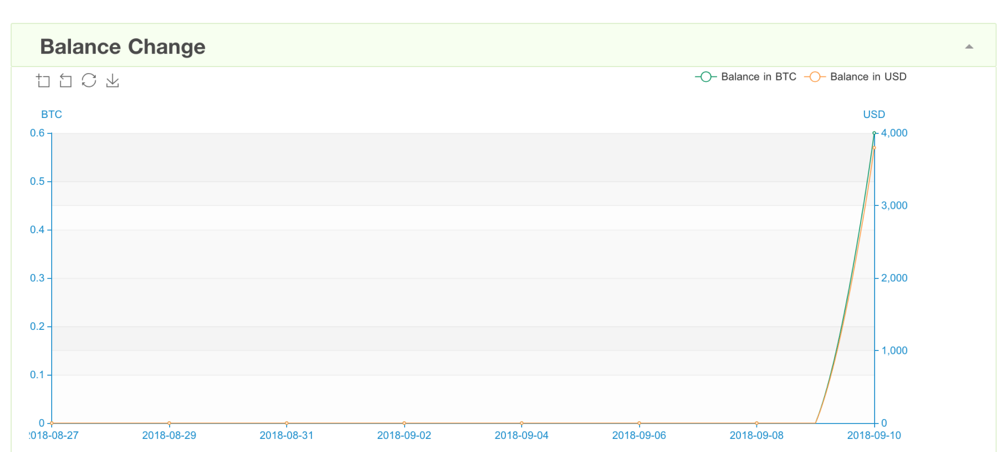Collapse the Balance Change panel arrow
Viewport: 999px width, 452px height.
[x=969, y=47]
